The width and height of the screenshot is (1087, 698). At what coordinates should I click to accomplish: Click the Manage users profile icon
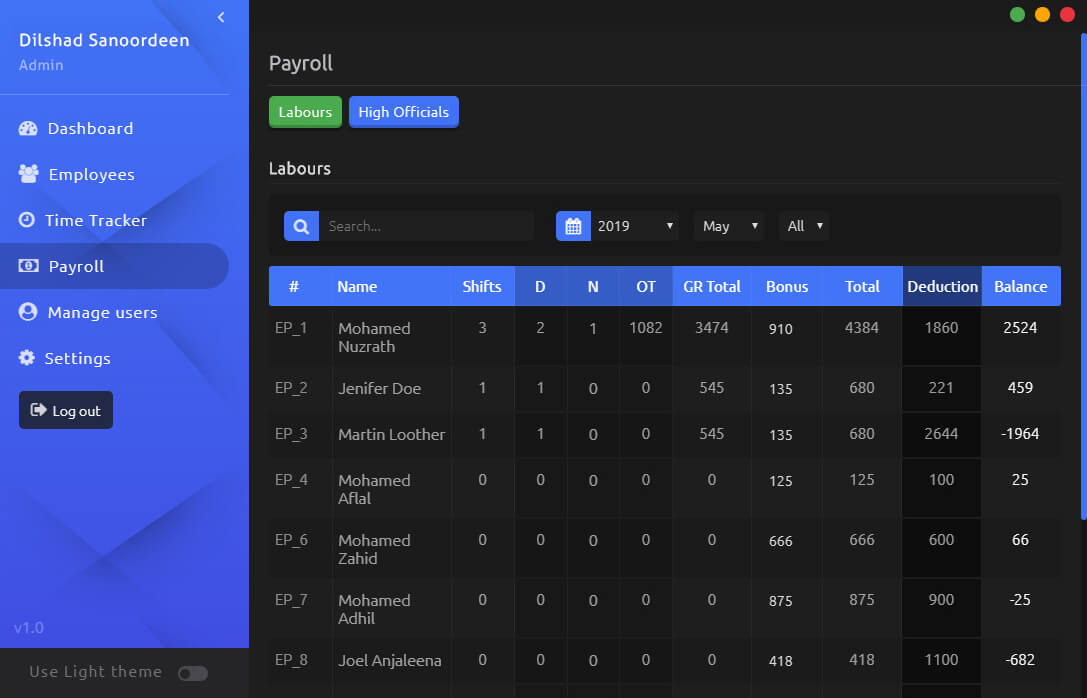tap(28, 312)
